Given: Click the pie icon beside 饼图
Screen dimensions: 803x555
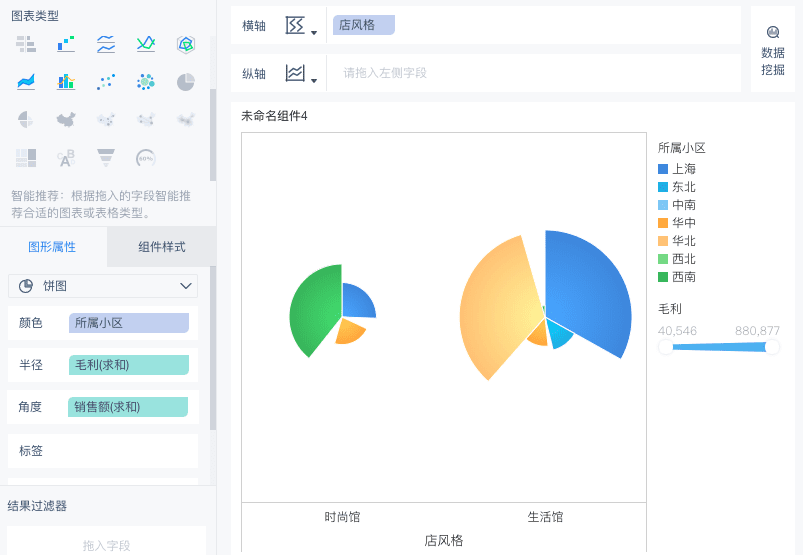Looking at the screenshot, I should point(26,286).
